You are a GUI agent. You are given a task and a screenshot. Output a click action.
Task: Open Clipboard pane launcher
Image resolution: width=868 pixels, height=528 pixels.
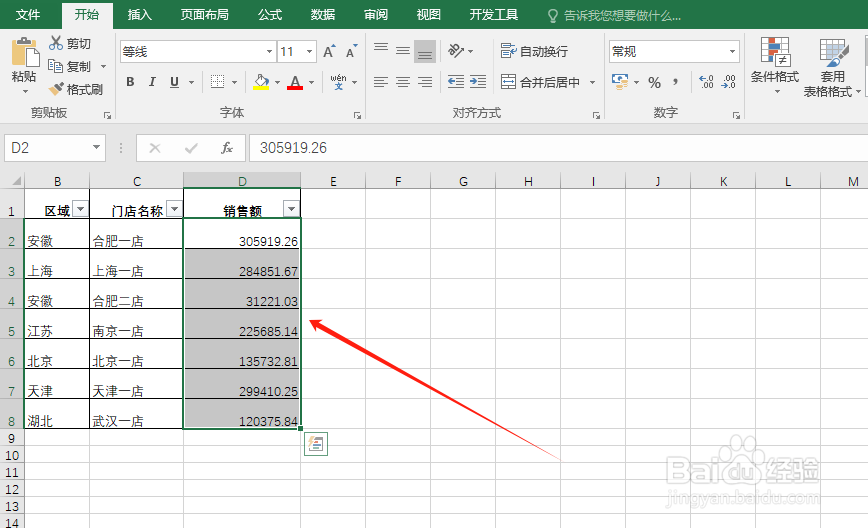[107, 115]
